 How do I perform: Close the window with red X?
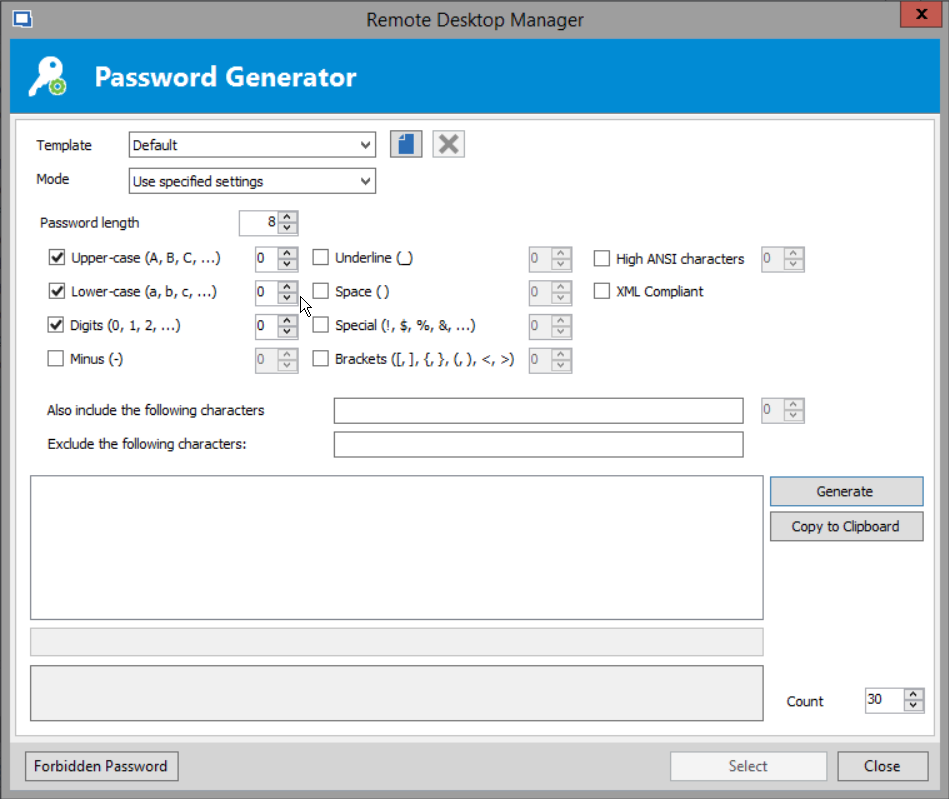[921, 14]
